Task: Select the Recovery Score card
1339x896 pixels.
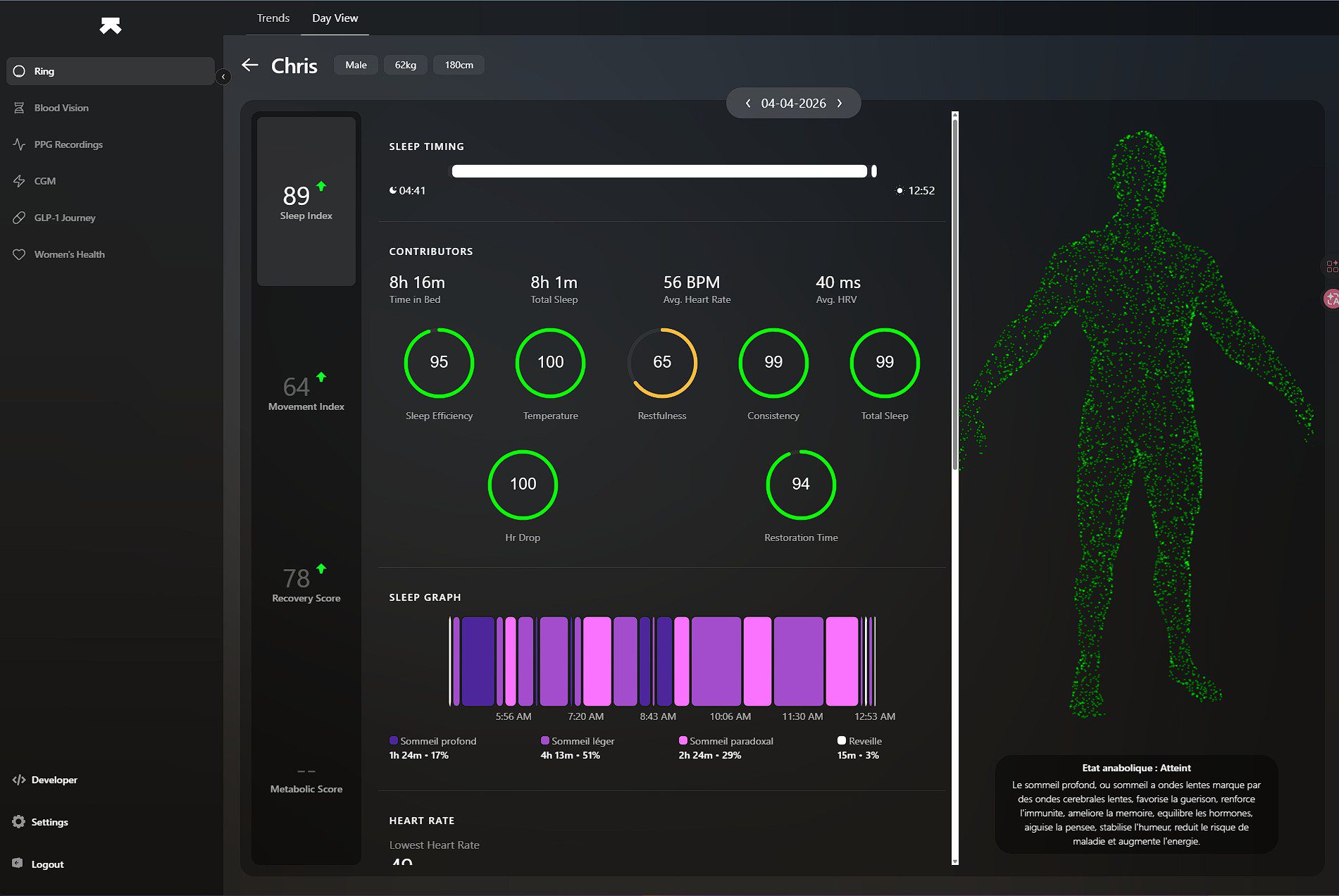Action: tap(306, 585)
